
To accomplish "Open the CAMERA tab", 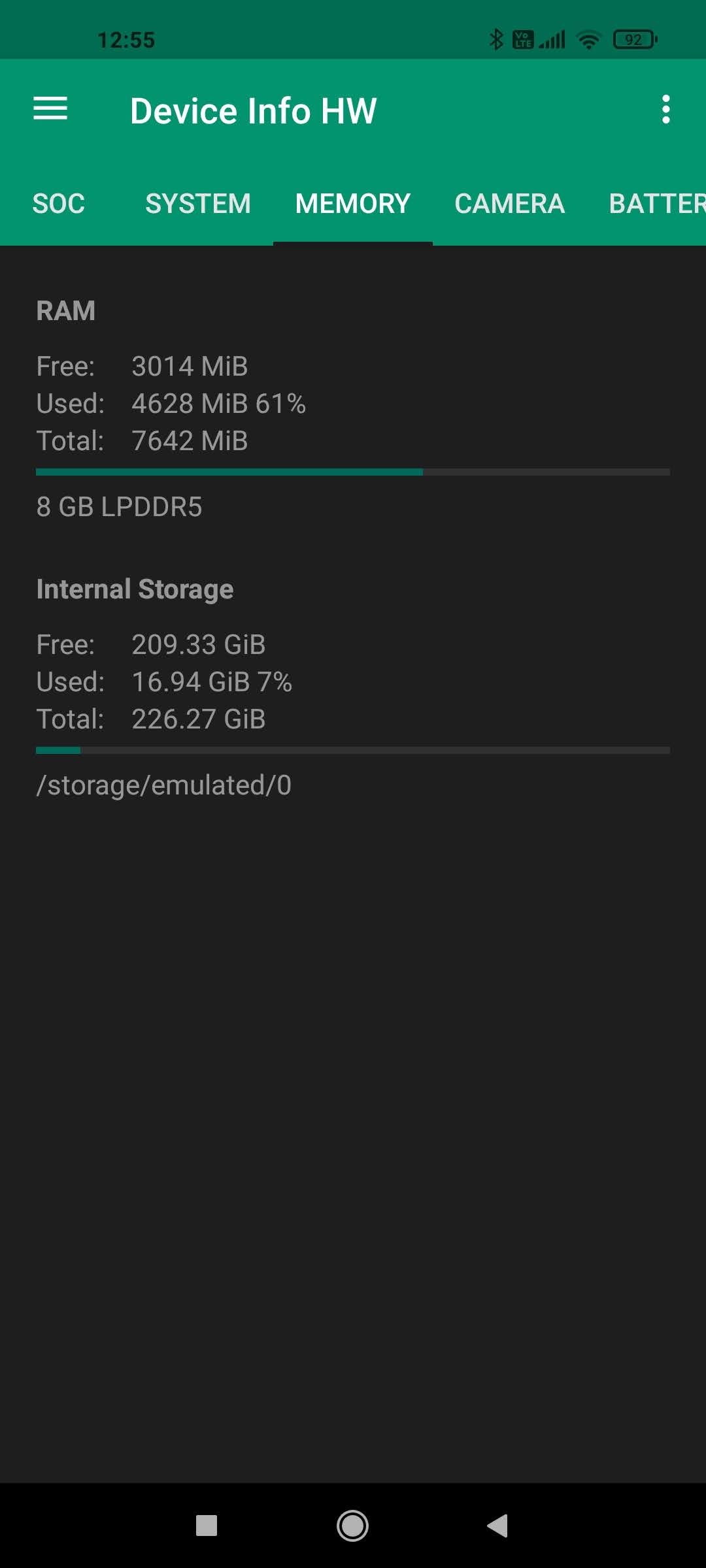I will [509, 204].
